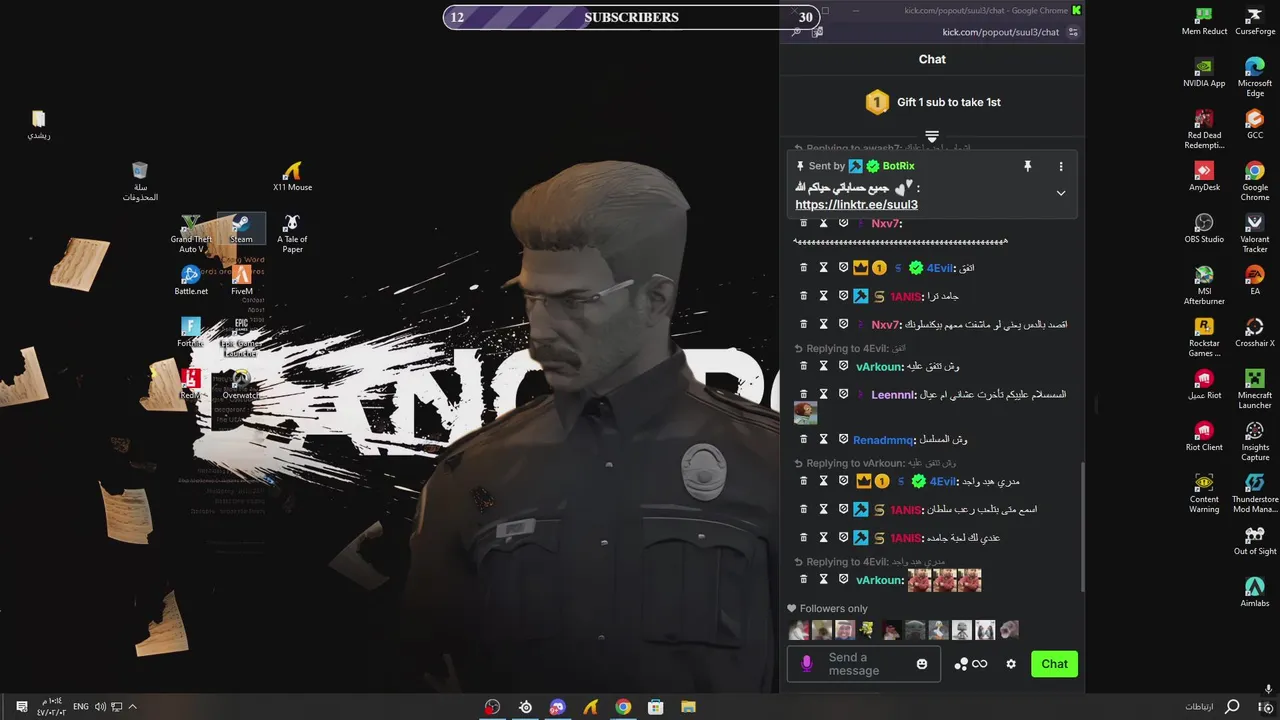Collapse the sub gift leaderboard arrow
Viewport: 1280px width, 720px height.
pos(932,136)
